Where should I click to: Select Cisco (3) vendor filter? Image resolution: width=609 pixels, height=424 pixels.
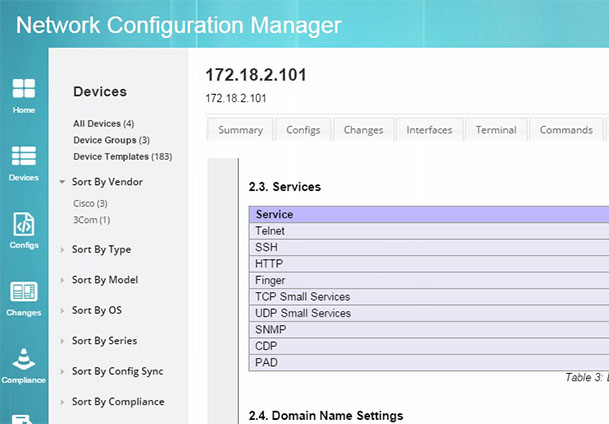[x=90, y=204]
